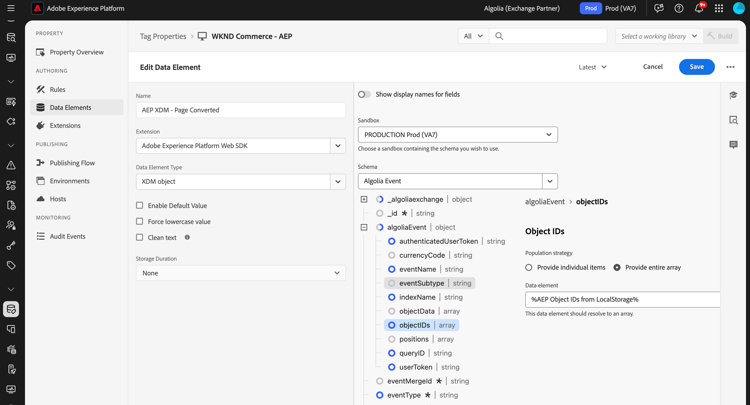Expand the _algoliaexchange tree node
Viewport: 750px width, 405px height.
tap(364, 199)
